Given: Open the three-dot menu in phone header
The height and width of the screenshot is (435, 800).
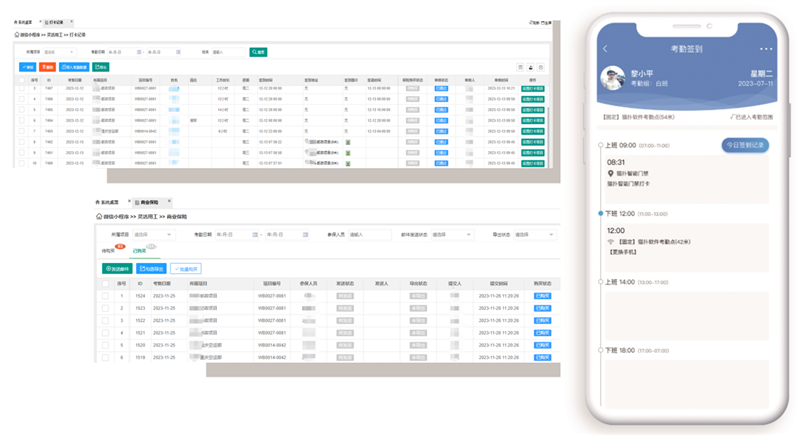Looking at the screenshot, I should click(x=766, y=49).
